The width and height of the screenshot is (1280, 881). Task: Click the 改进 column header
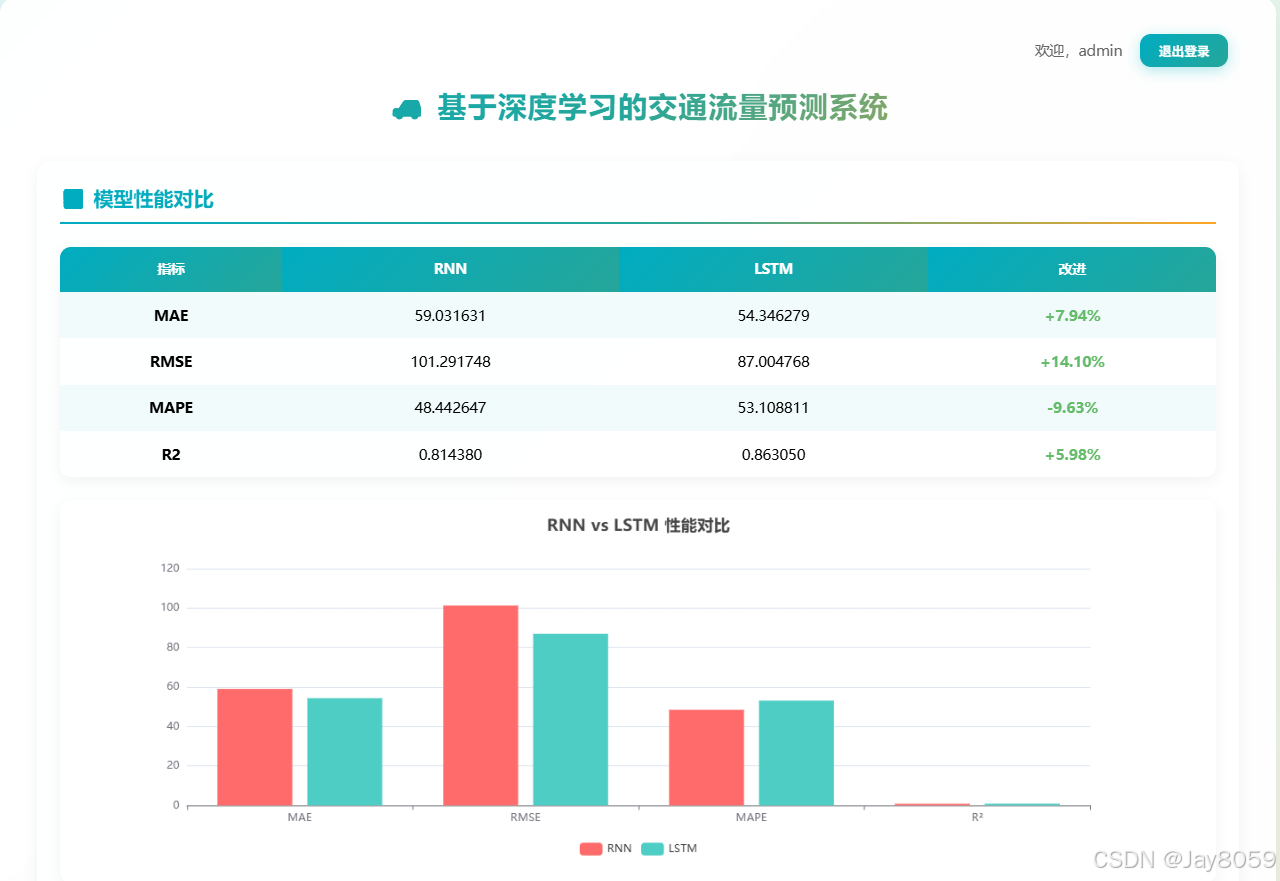(x=1072, y=269)
